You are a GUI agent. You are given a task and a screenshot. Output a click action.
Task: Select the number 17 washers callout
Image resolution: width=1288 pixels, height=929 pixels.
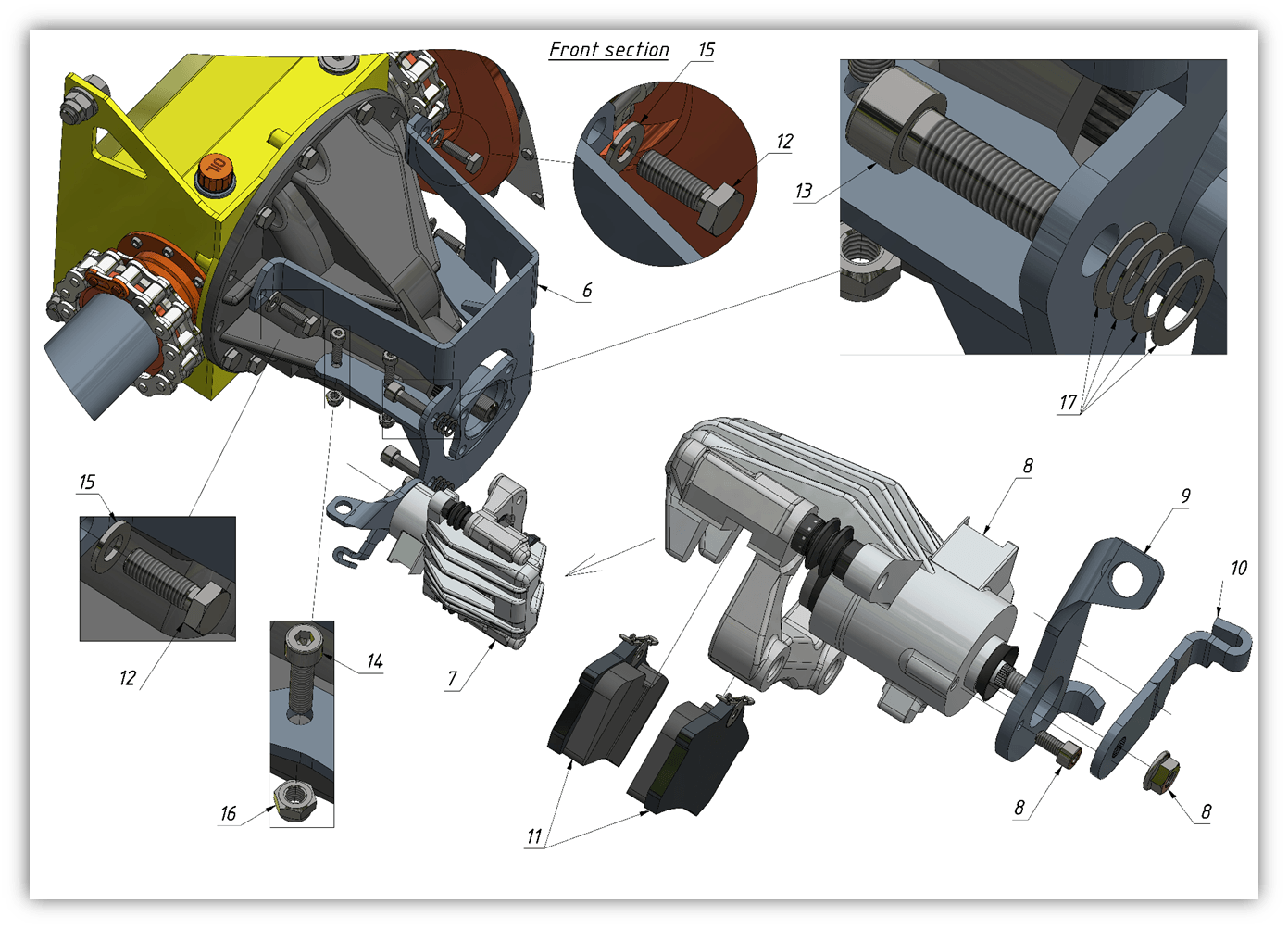(1068, 403)
